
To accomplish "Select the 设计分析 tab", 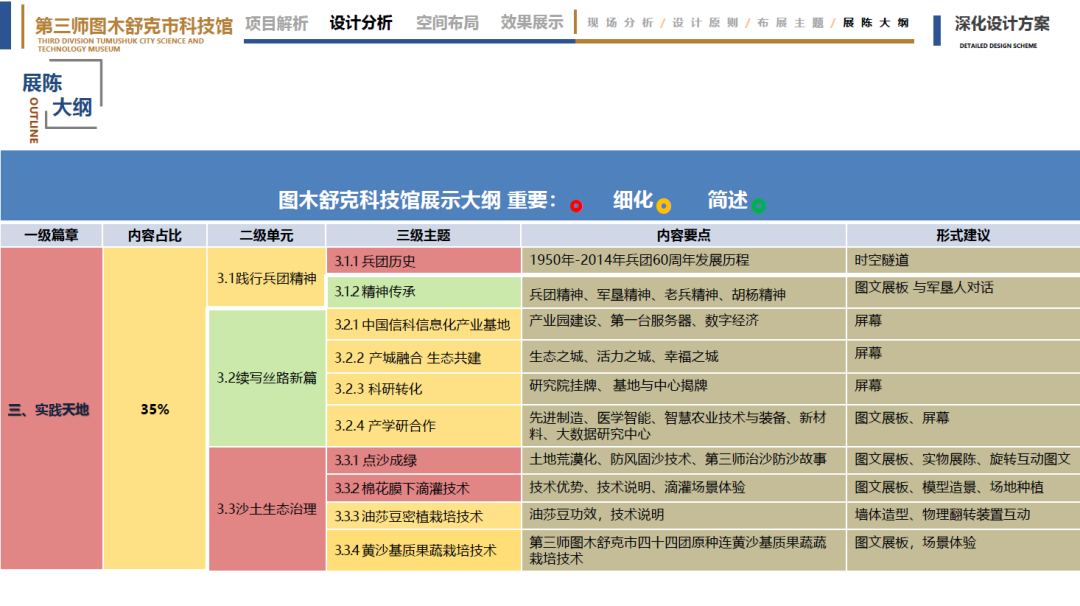I will pos(361,23).
